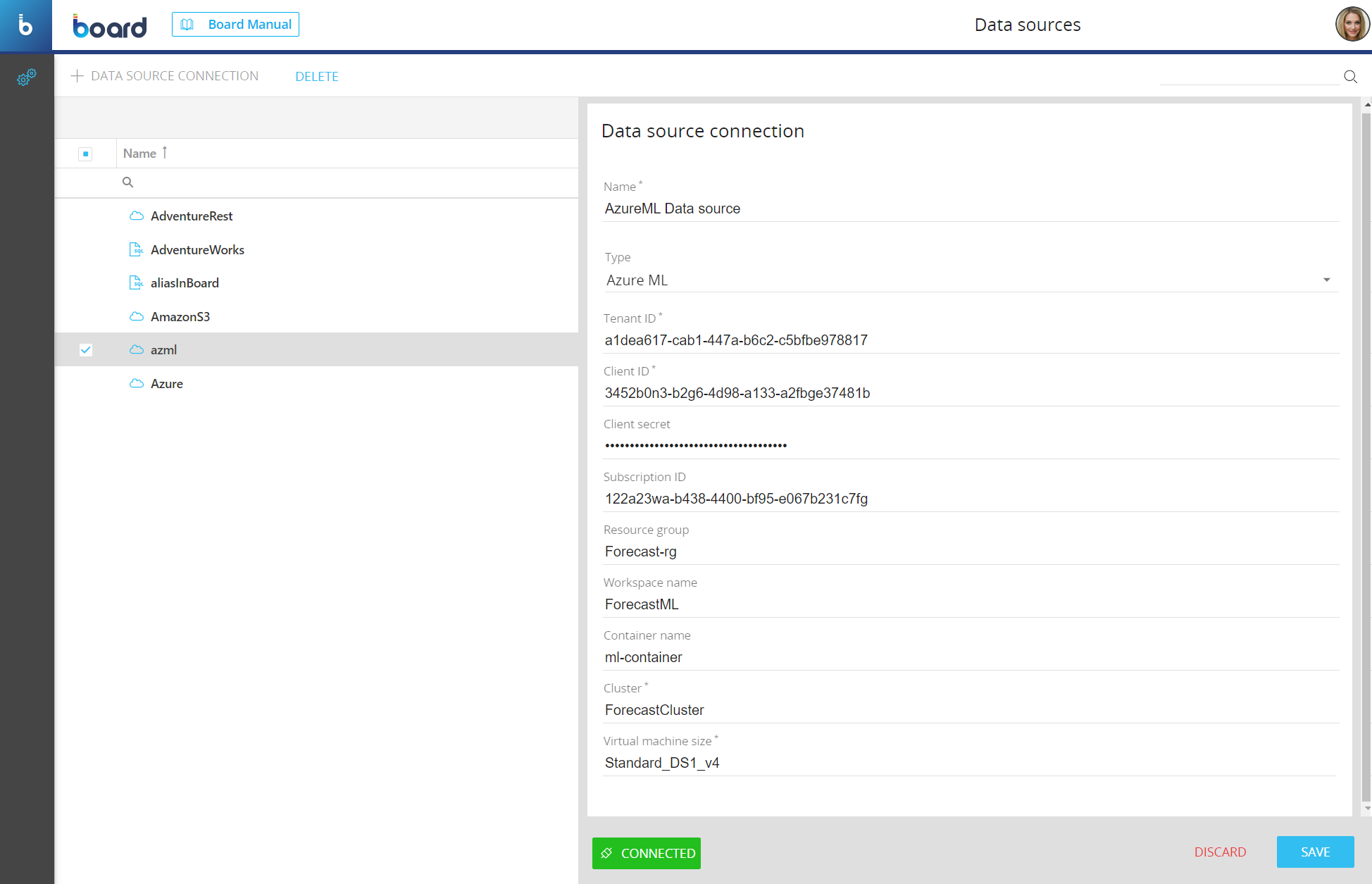
Task: Click the scrollbar up arrow
Action: click(1367, 104)
